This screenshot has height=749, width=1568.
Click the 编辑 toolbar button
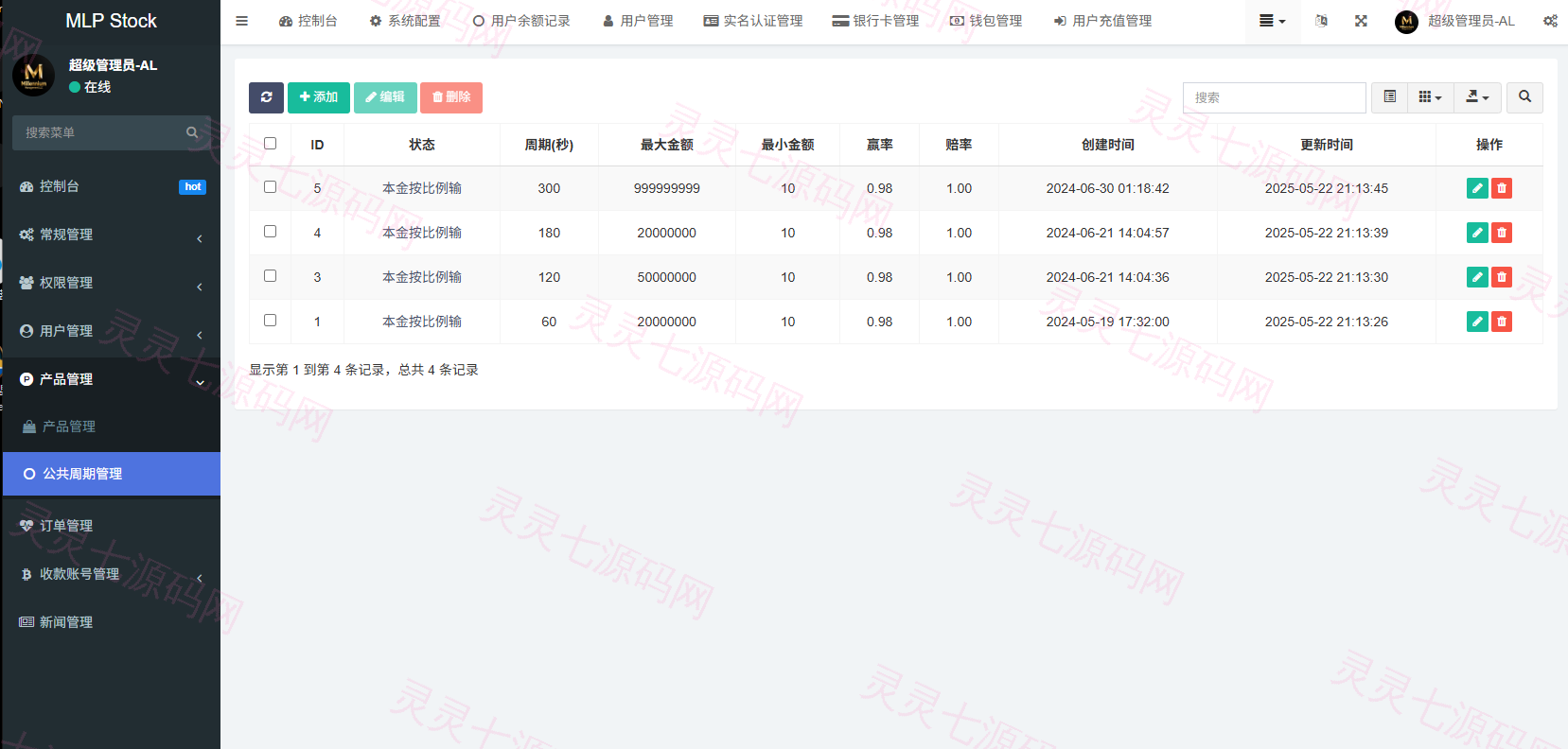coord(385,97)
